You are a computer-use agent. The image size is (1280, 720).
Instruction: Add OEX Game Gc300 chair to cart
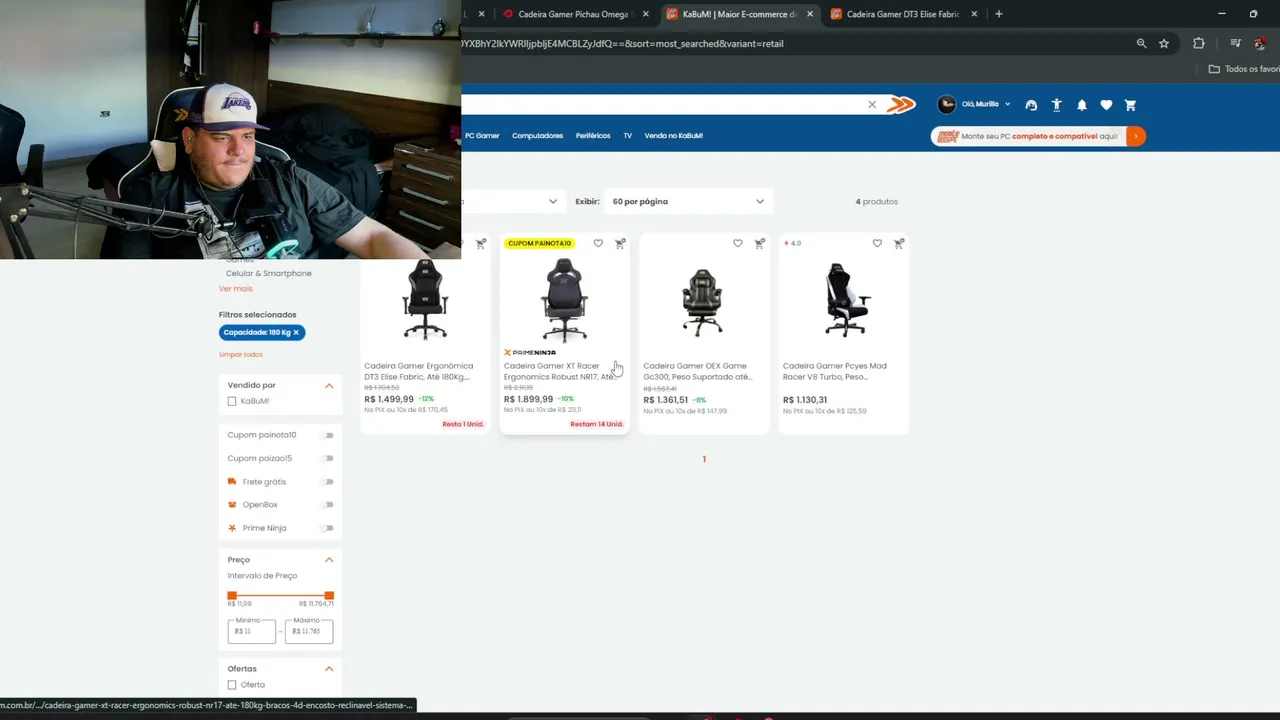760,243
